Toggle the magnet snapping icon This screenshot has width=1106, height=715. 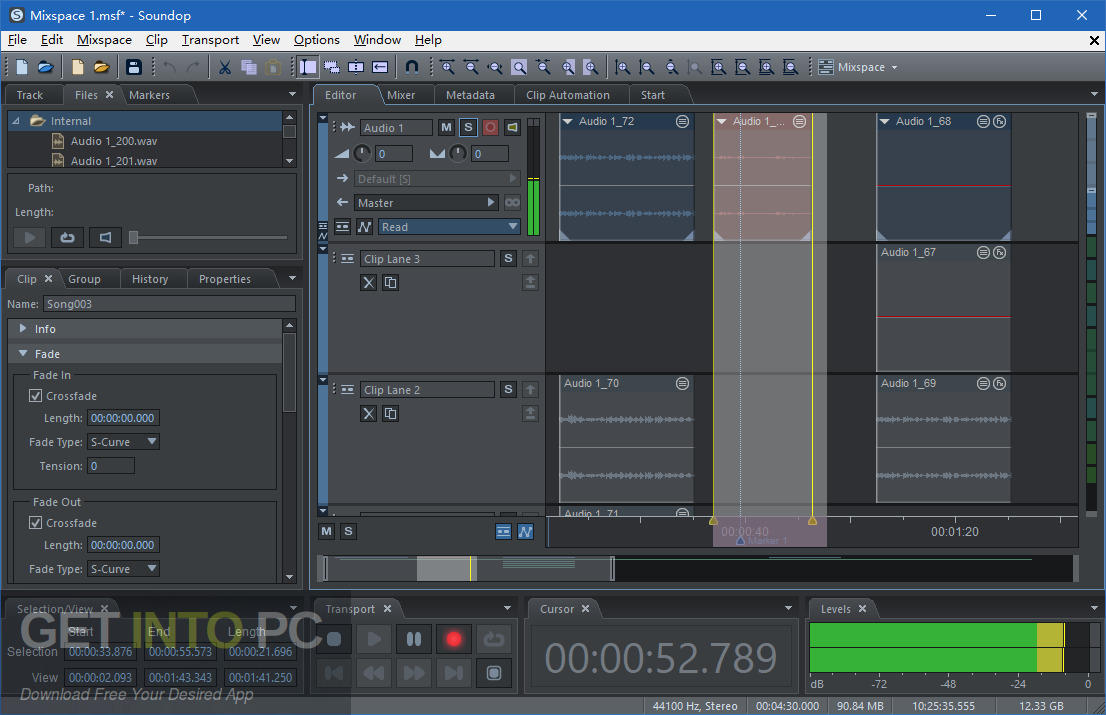[412, 67]
